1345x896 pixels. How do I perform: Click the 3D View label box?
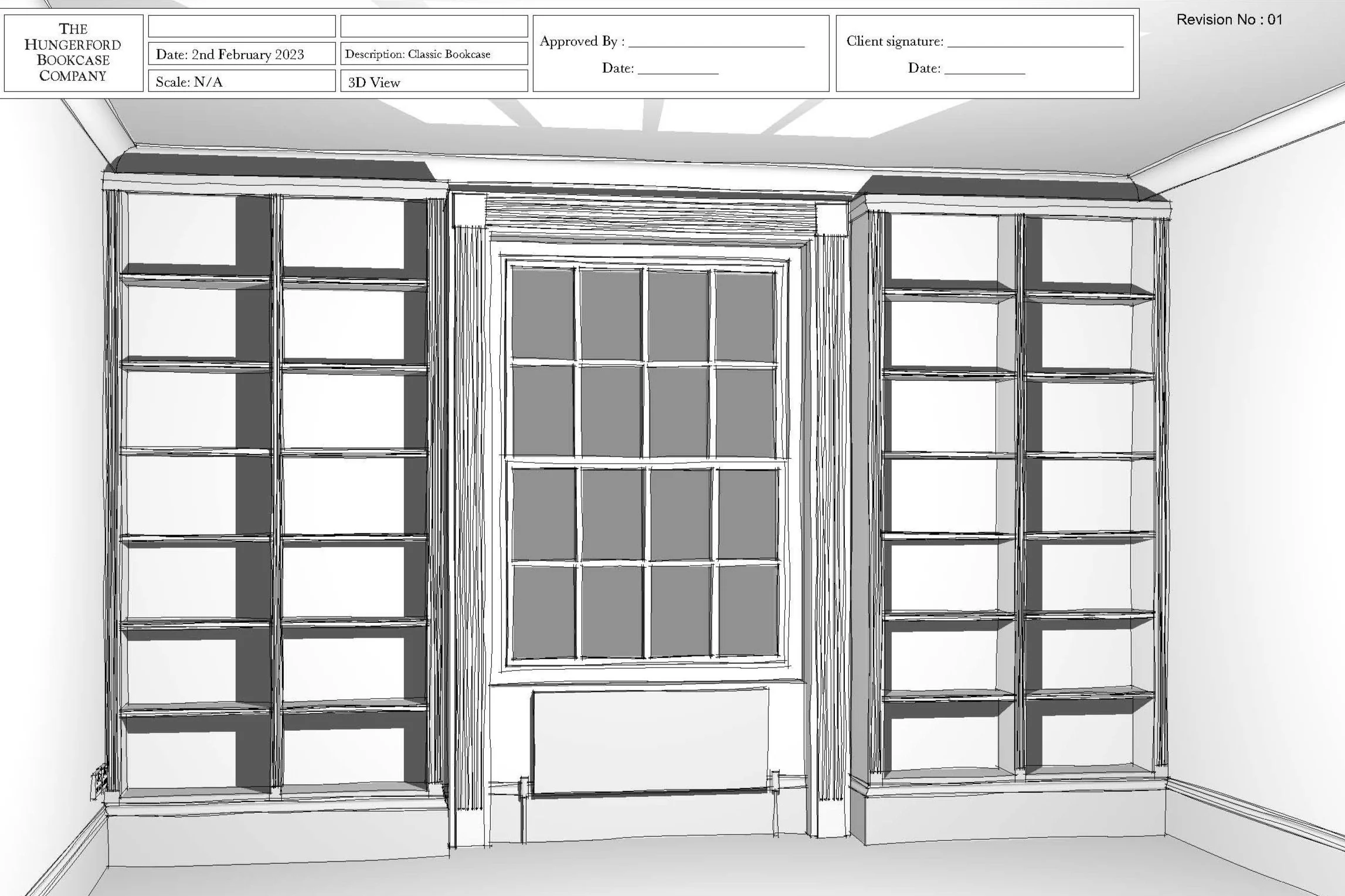pyautogui.click(x=434, y=82)
